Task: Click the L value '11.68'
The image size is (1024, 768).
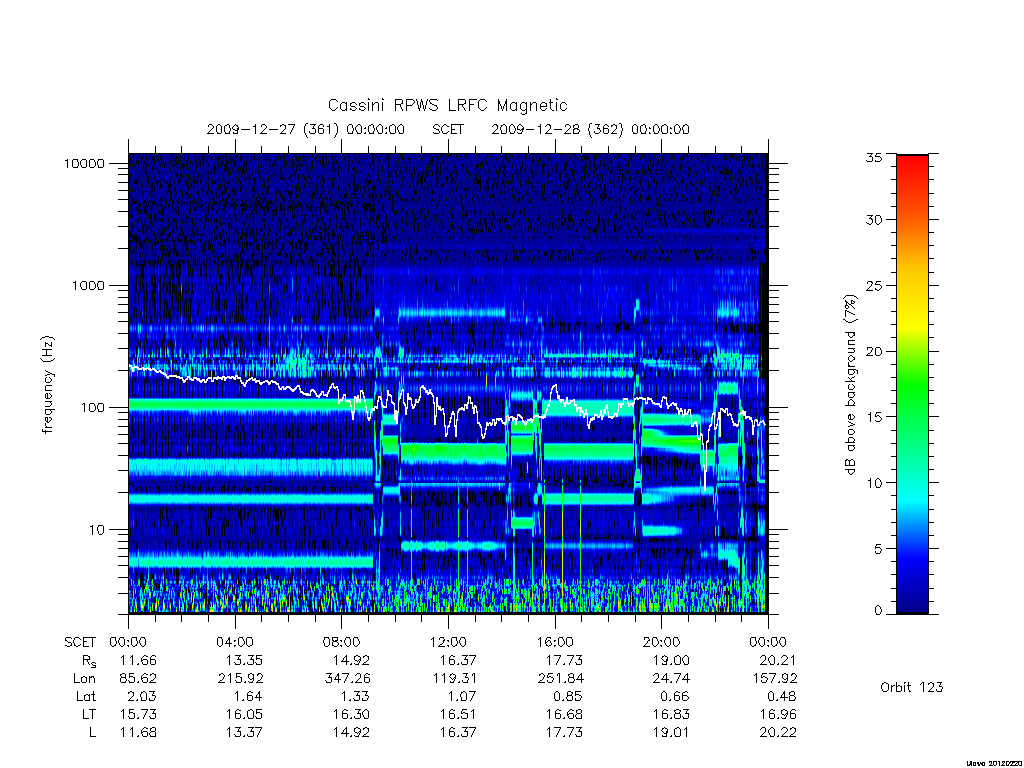Action: click(x=138, y=732)
